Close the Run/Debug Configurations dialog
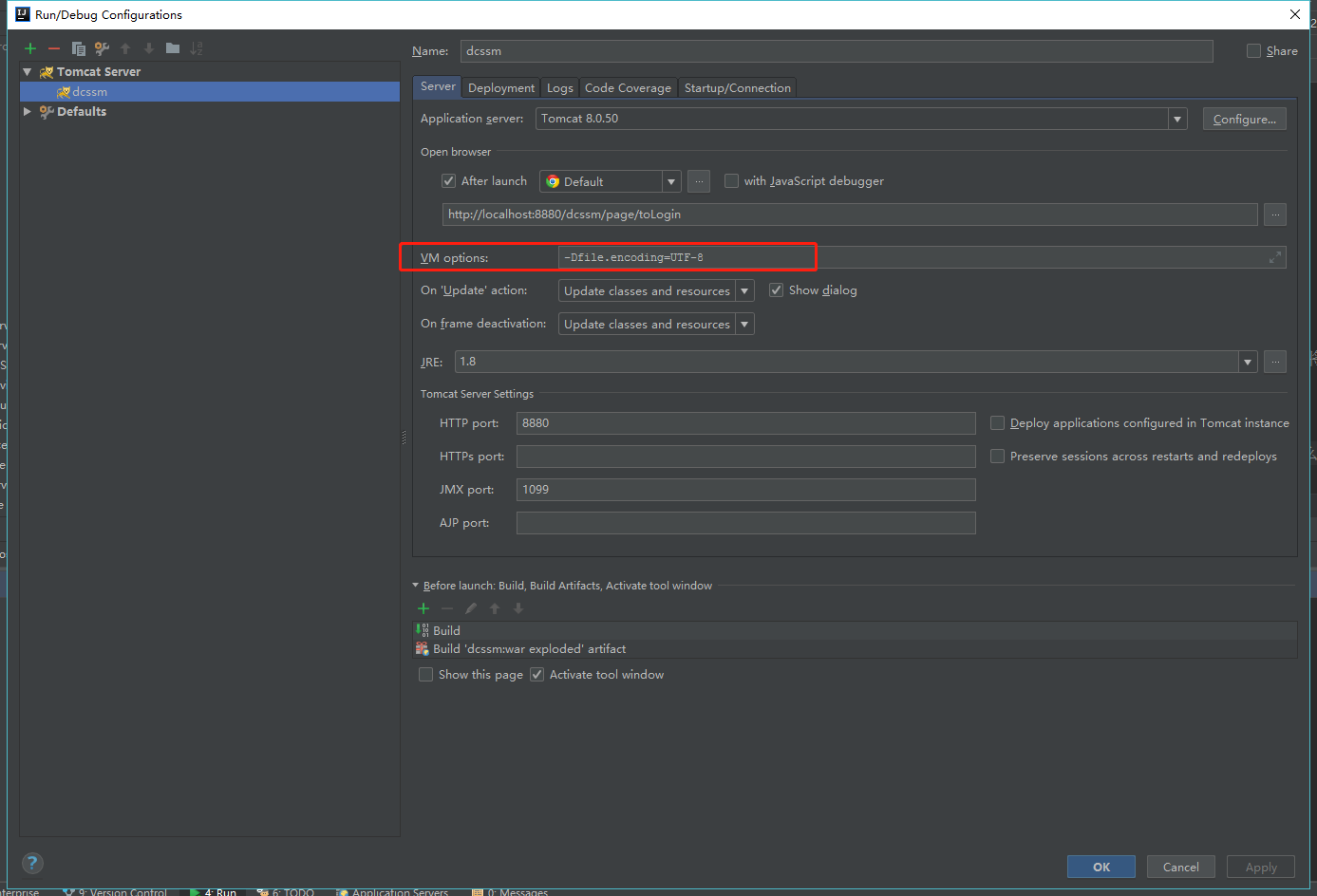Image resolution: width=1317 pixels, height=896 pixels. 1295,14
